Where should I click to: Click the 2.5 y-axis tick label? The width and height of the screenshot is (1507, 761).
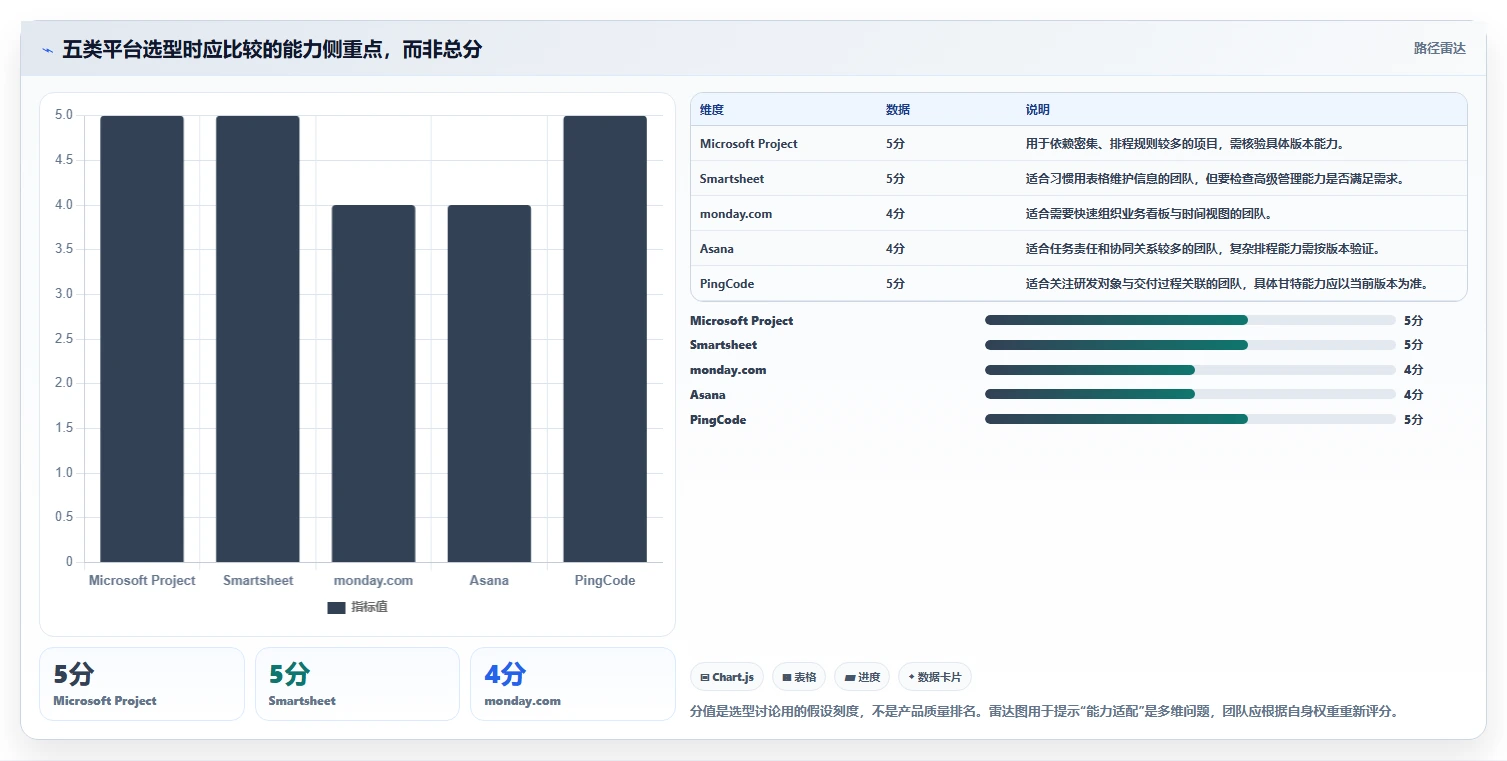[x=64, y=339]
